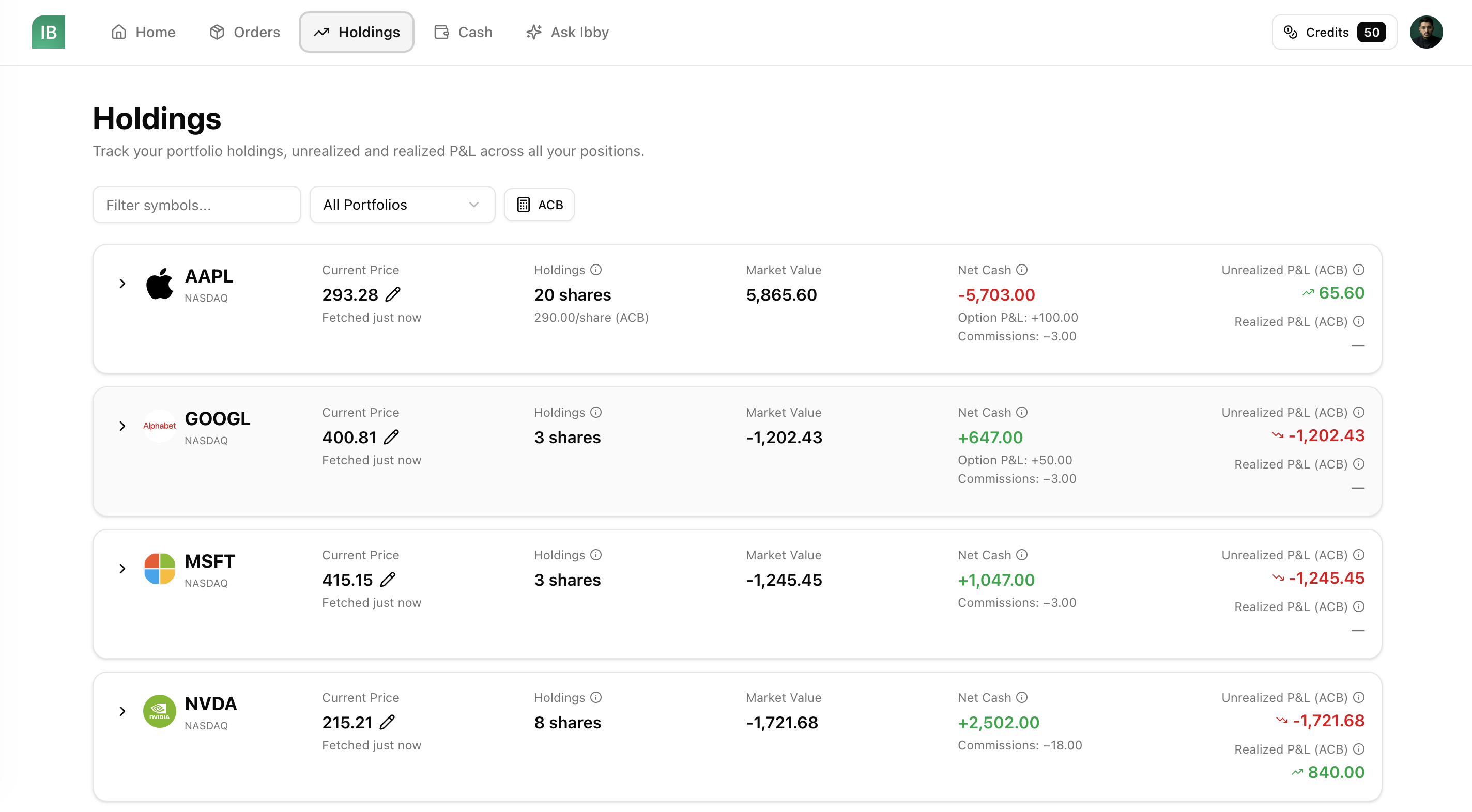Click AAPL Net Cash info icon
1472x812 pixels.
click(1022, 270)
